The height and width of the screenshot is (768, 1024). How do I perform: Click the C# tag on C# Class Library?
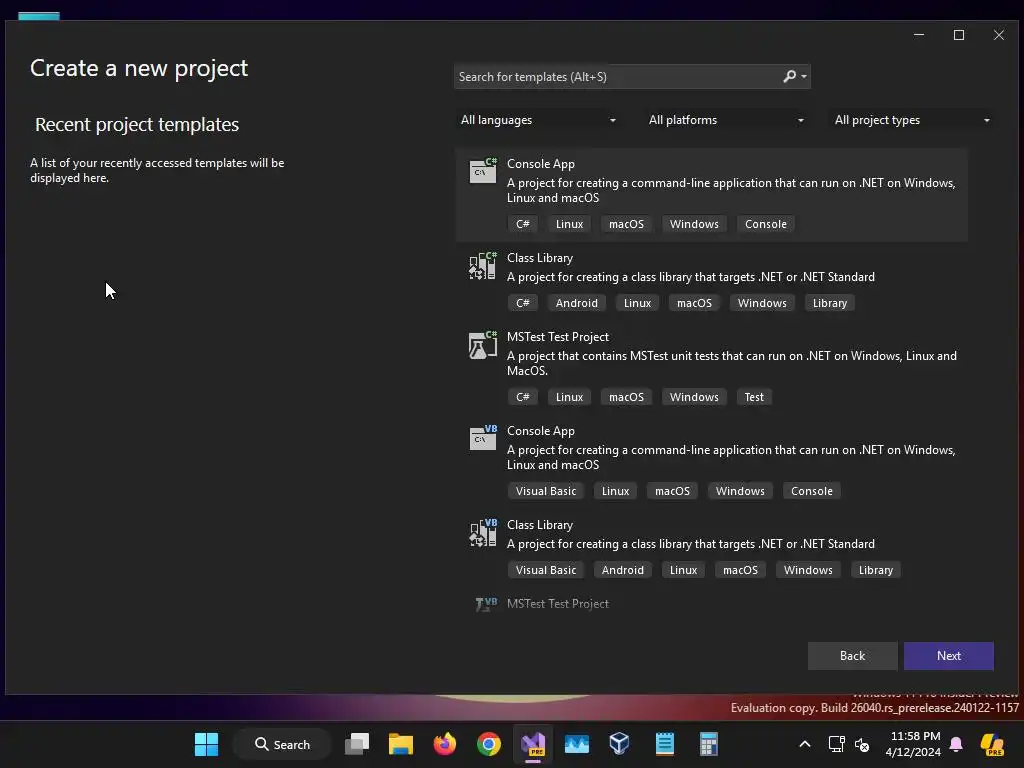coord(522,303)
